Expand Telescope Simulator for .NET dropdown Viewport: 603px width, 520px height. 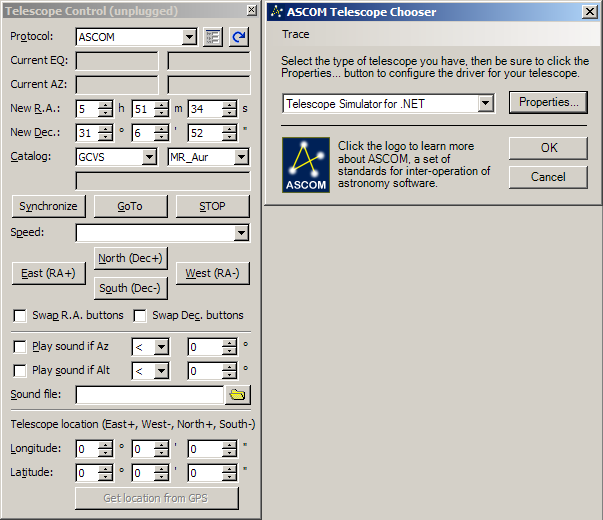click(x=486, y=103)
